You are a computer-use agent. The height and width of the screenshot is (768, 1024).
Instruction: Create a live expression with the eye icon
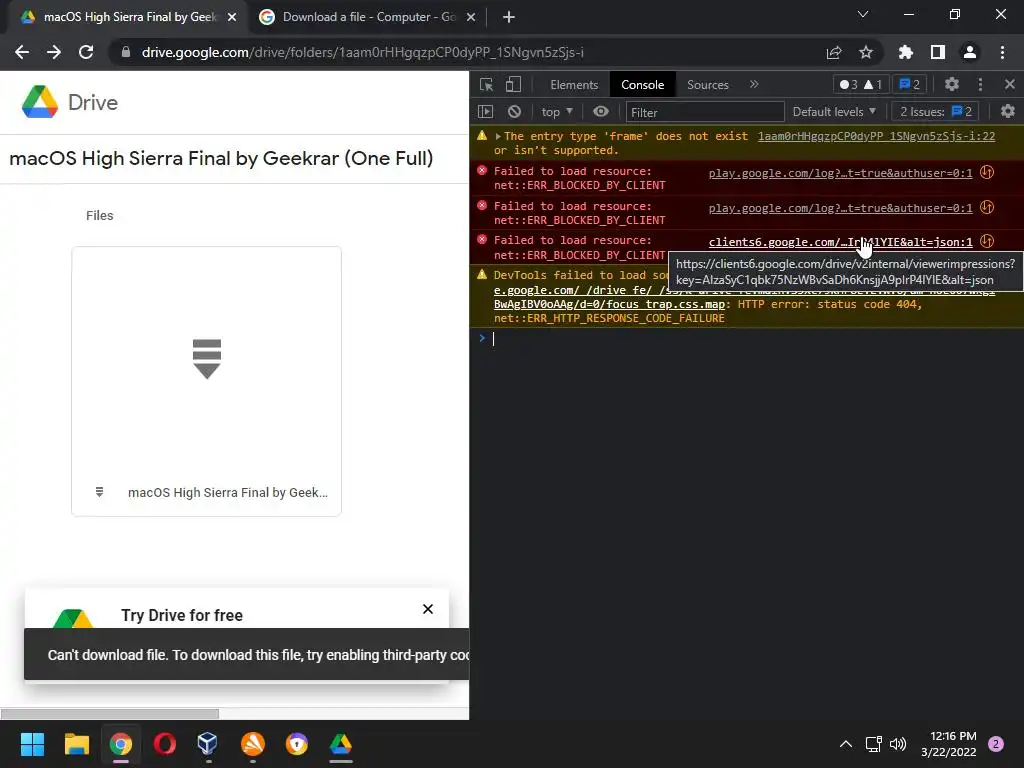(x=601, y=112)
